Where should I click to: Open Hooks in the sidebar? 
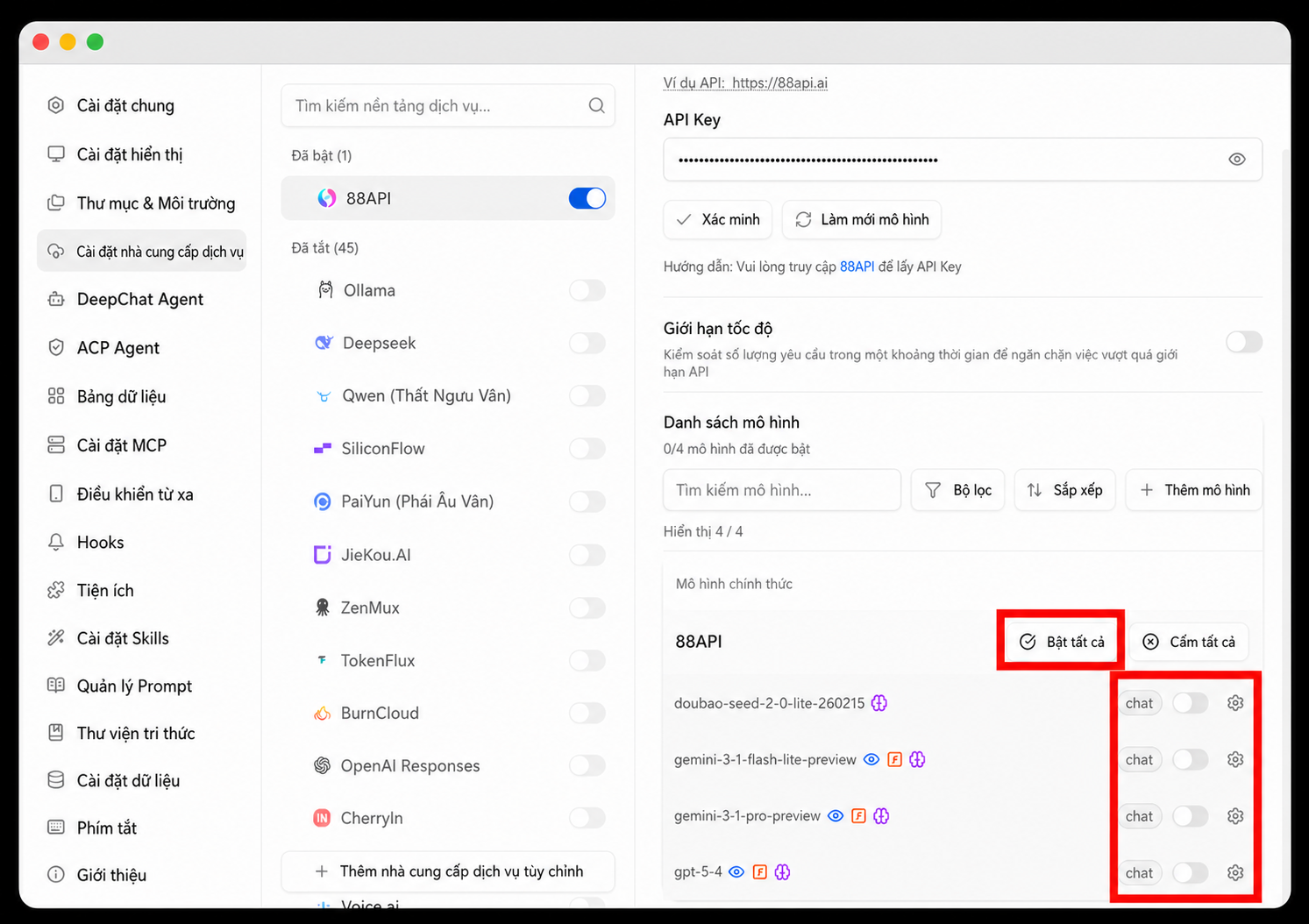[141, 543]
